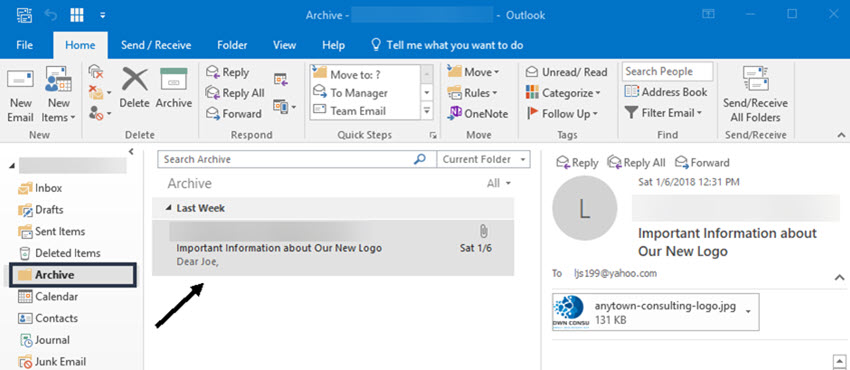This screenshot has width=850, height=370.
Task: Click Reply All in the ribbon
Action: (235, 93)
